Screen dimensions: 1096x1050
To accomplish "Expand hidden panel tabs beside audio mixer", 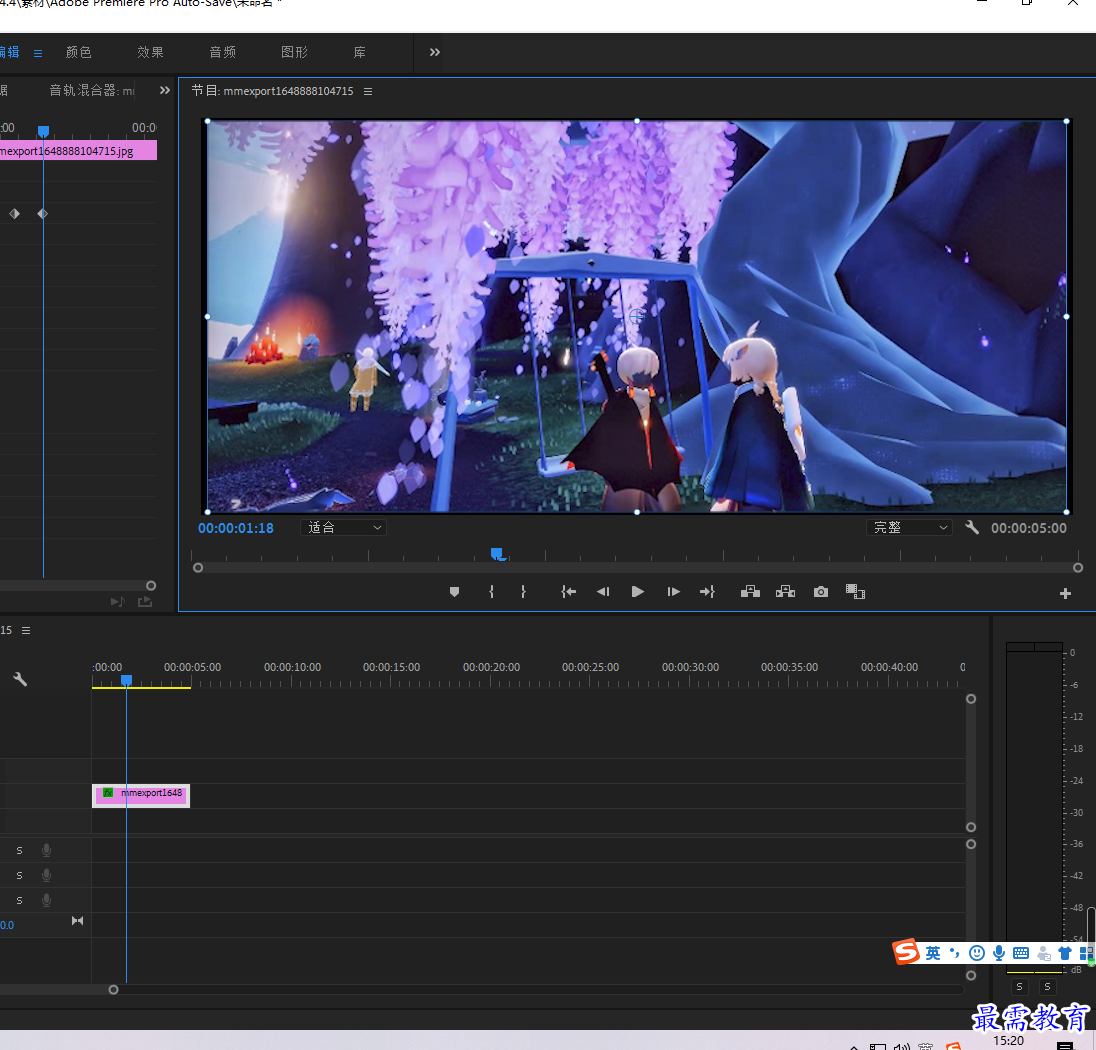I will point(165,90).
